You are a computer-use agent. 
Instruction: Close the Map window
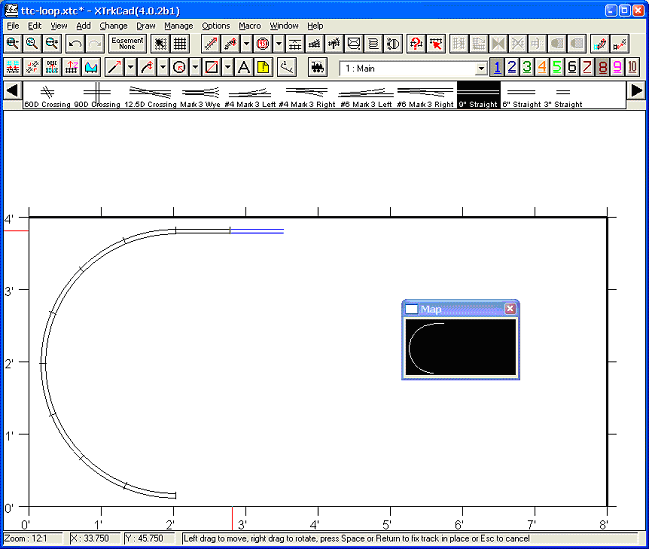510,309
